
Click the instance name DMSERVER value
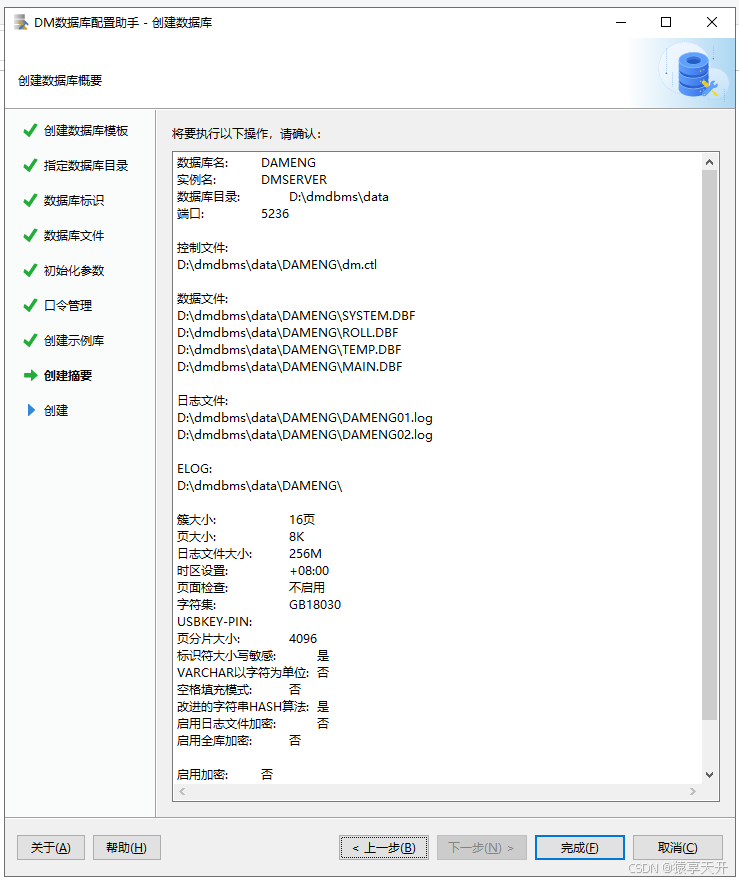pyautogui.click(x=294, y=179)
